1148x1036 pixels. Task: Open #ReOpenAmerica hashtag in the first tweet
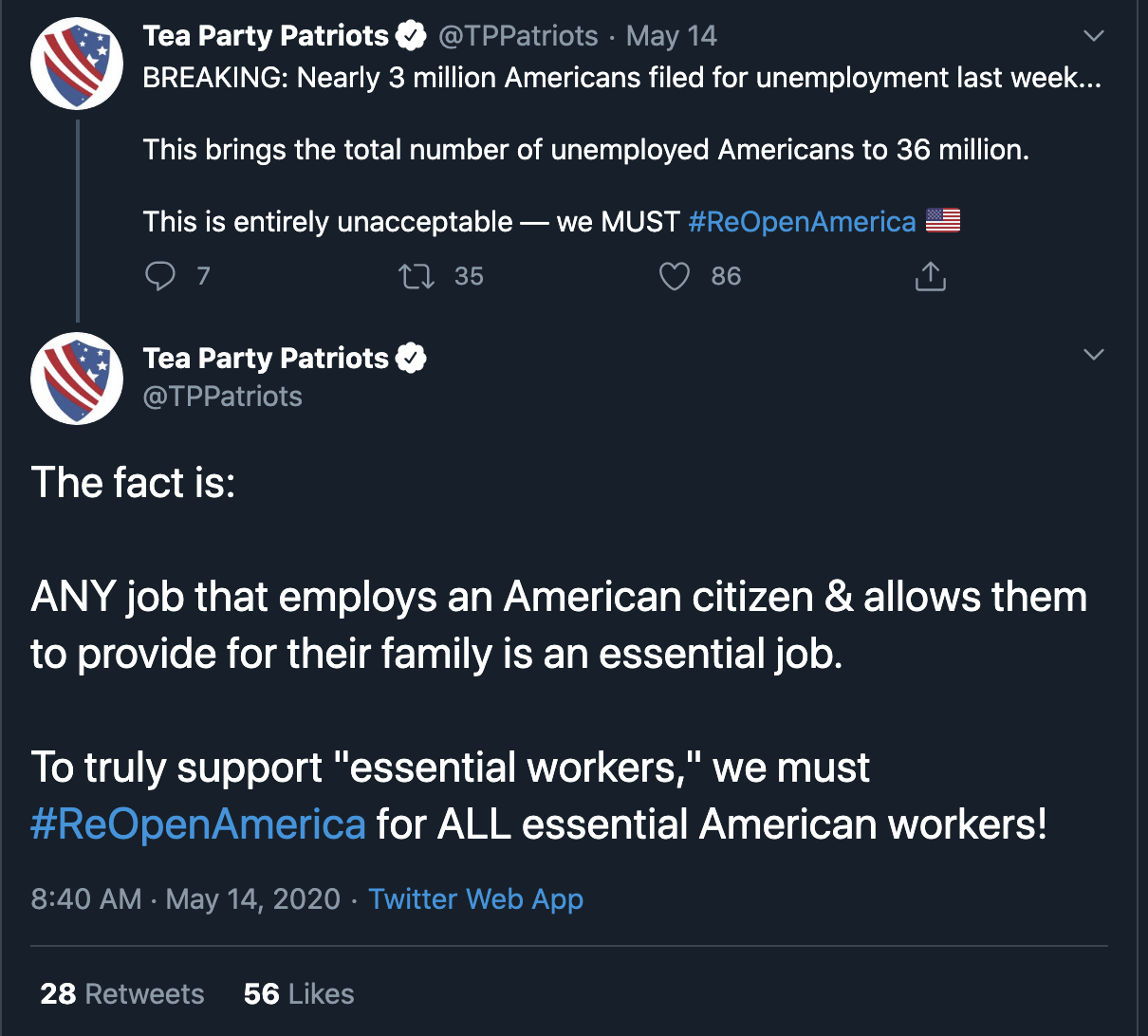click(802, 222)
